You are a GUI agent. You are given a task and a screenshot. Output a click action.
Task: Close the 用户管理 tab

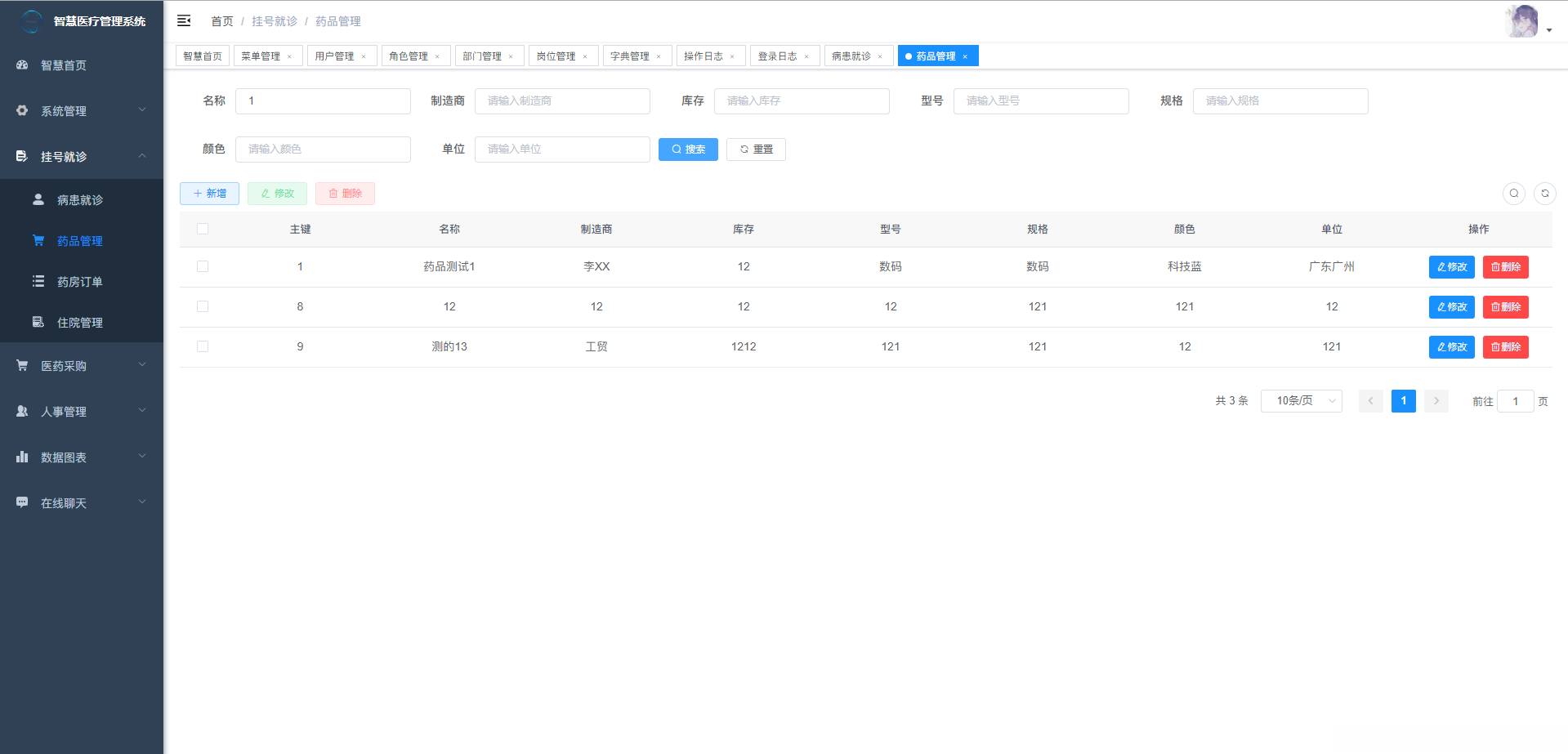point(364,56)
